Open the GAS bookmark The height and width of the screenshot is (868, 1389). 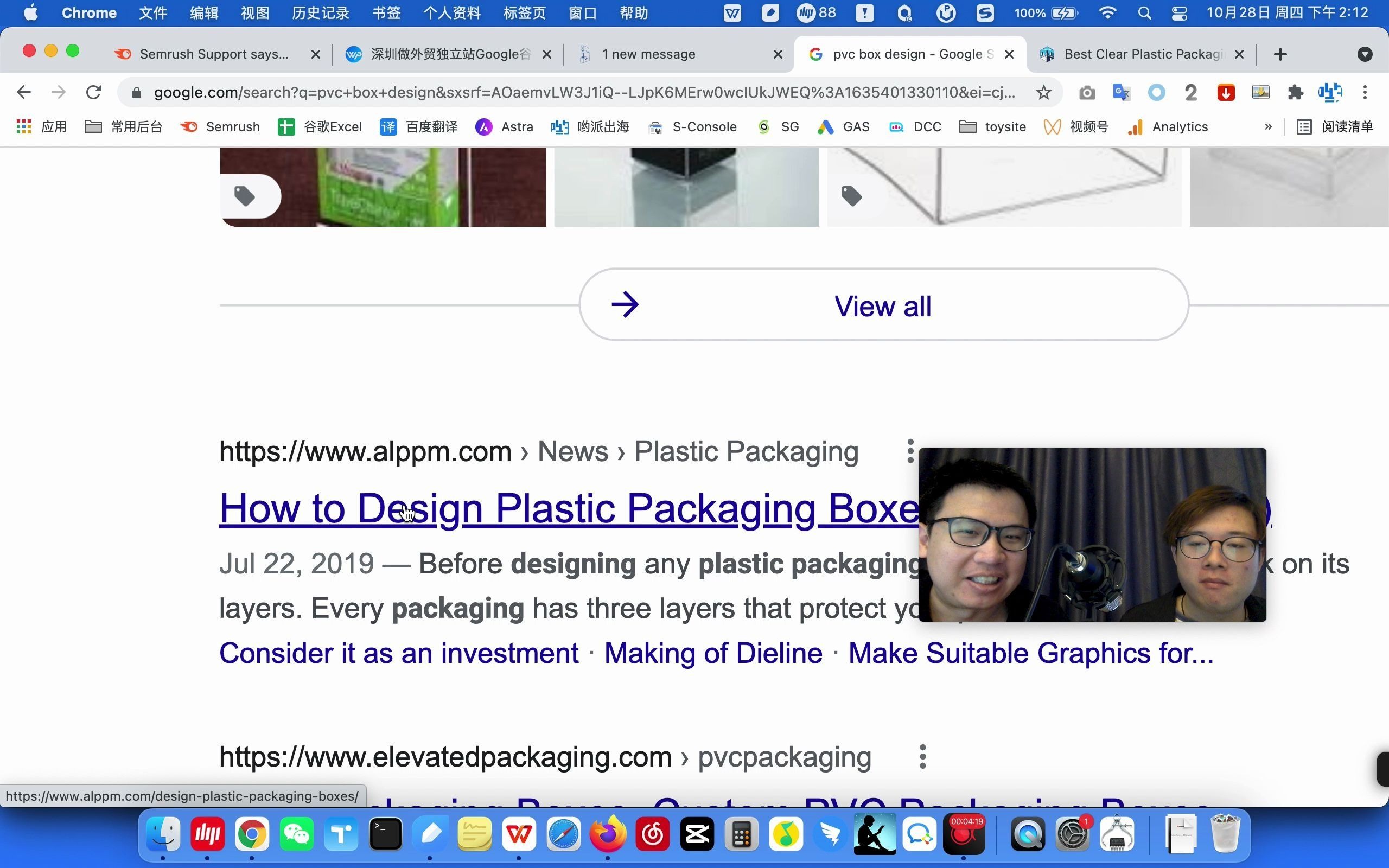[843, 126]
